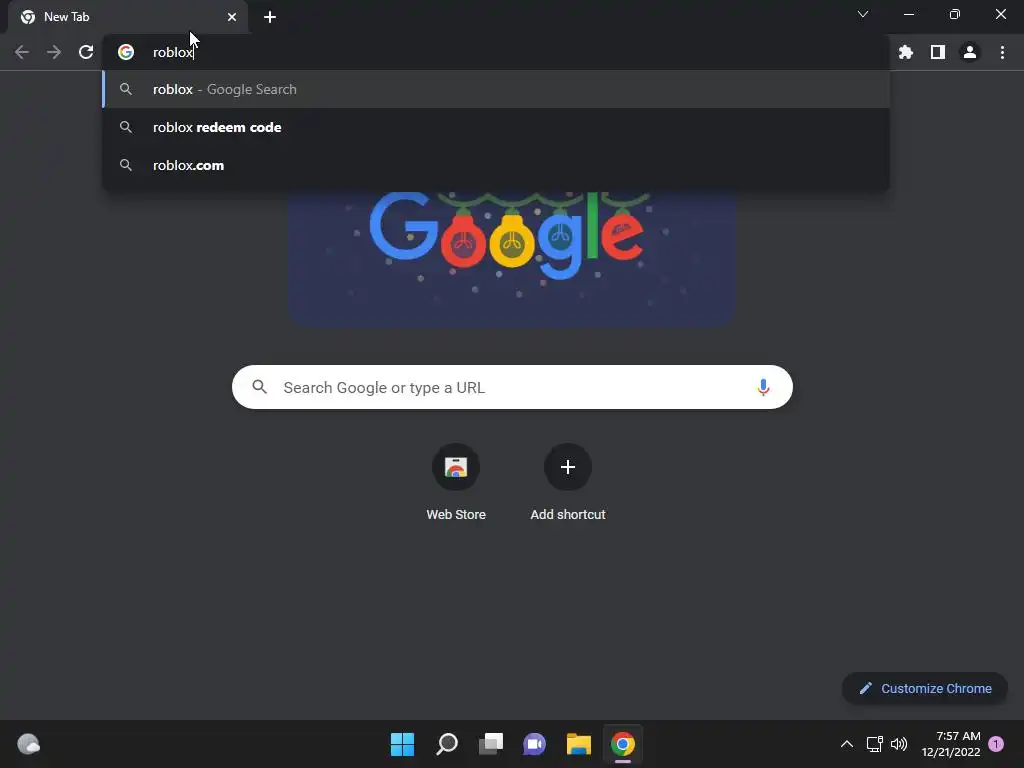1024x768 pixels.
Task: Open the Windows Start menu
Action: (402, 744)
